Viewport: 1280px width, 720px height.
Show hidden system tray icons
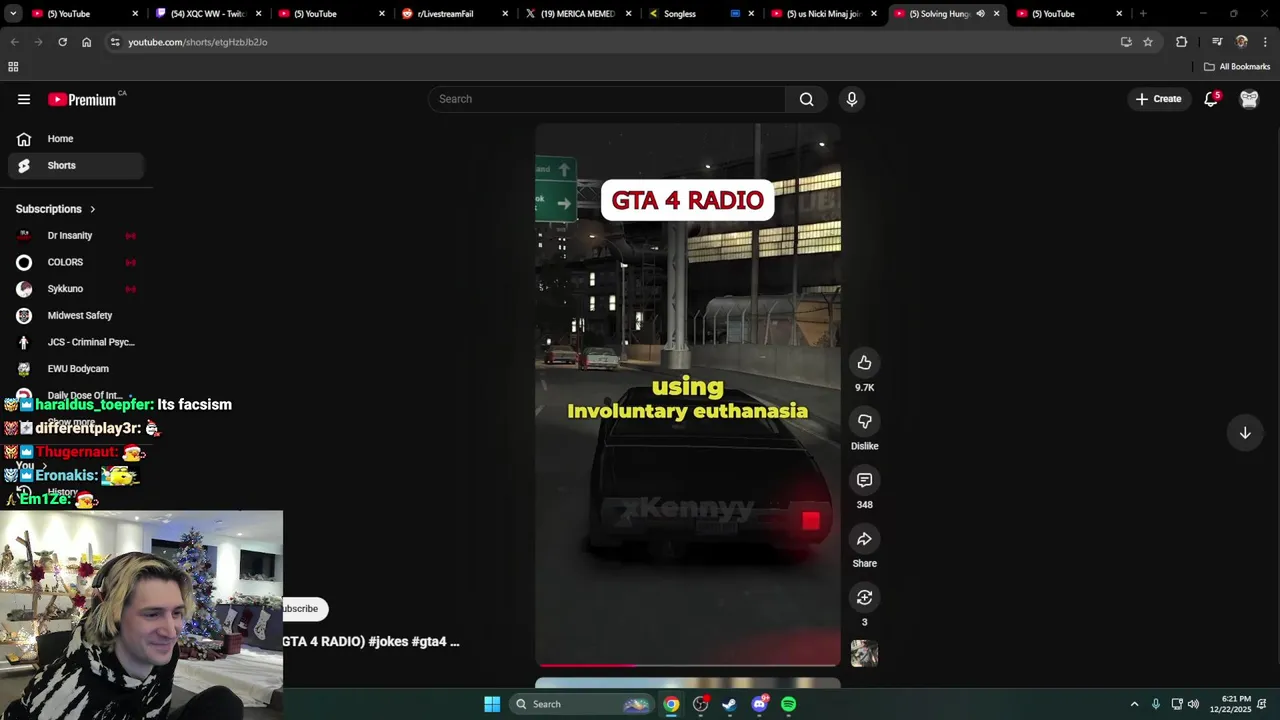click(1134, 704)
